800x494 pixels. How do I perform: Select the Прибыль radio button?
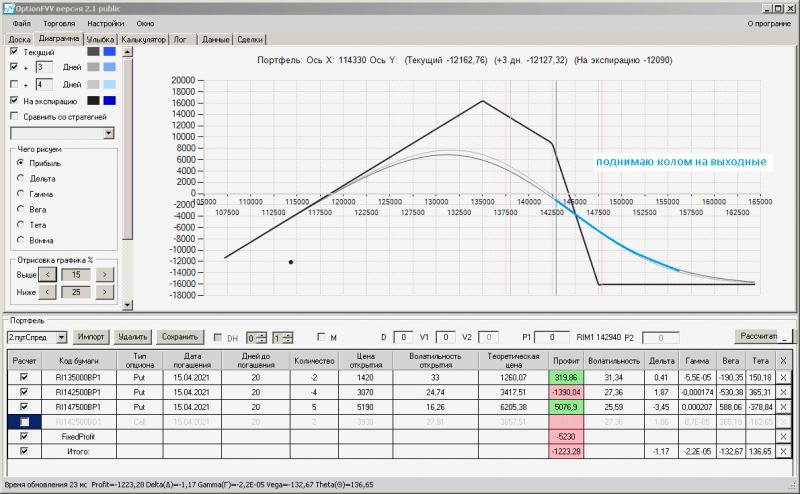pos(20,163)
